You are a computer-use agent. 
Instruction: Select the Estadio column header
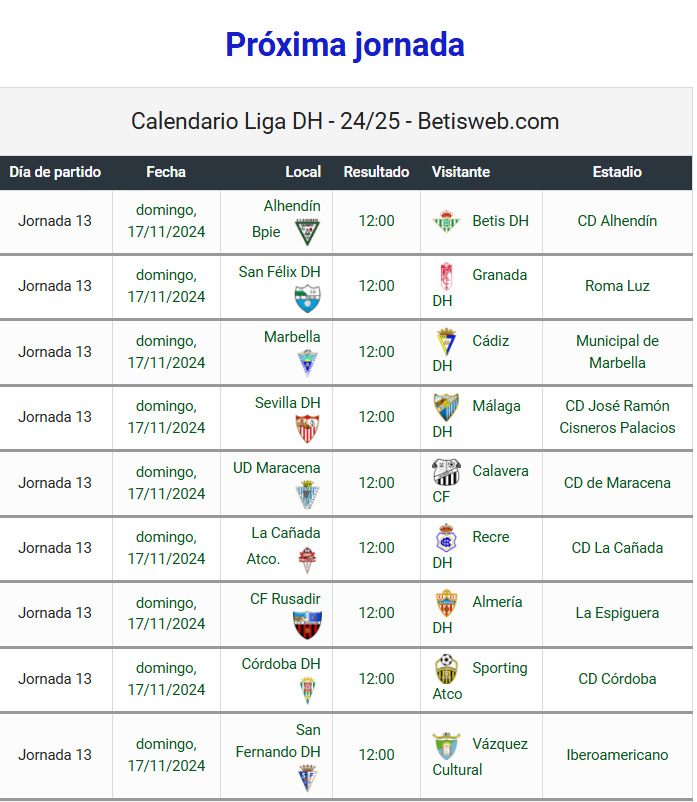point(617,172)
